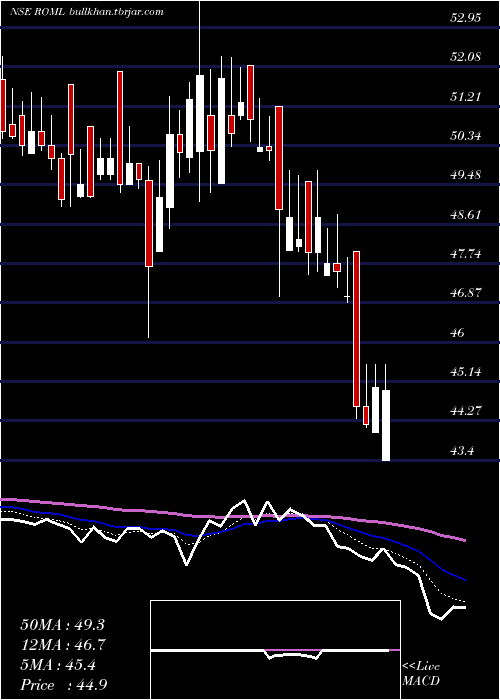Click the 45.14 price axis label
Viewport: 500px width, 700px height.
coord(466,371)
